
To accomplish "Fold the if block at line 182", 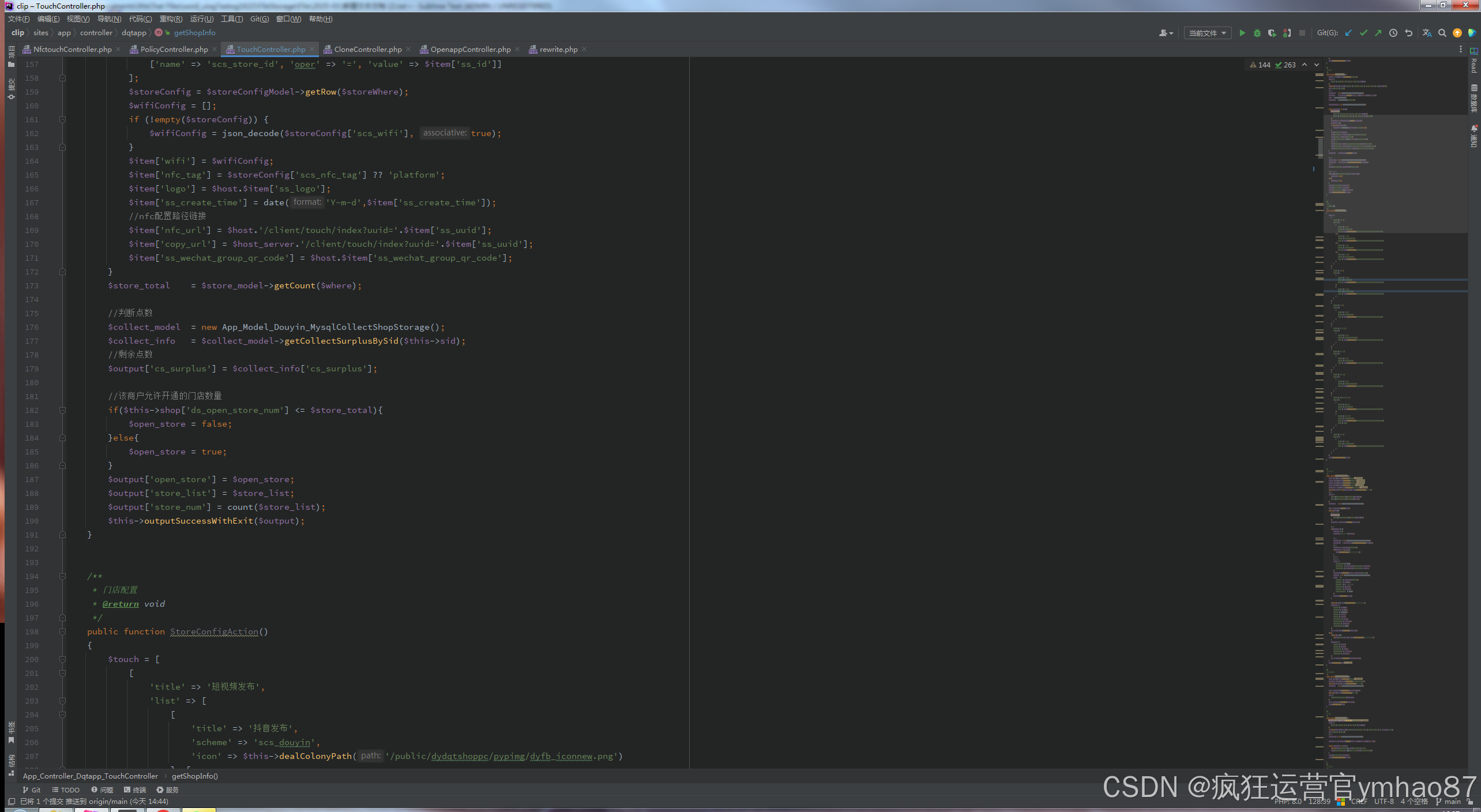I will (x=62, y=410).
